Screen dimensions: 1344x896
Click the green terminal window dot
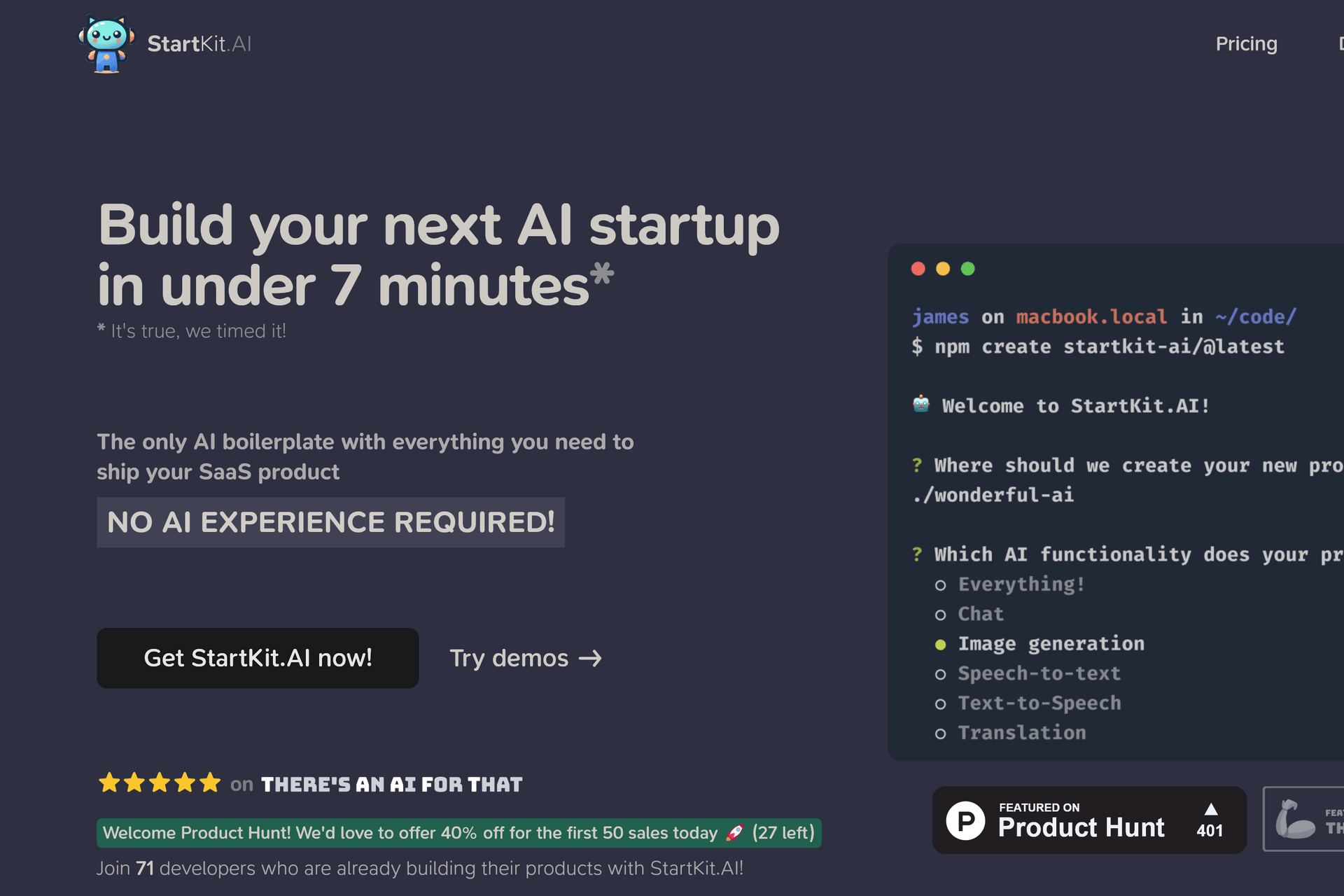point(968,269)
